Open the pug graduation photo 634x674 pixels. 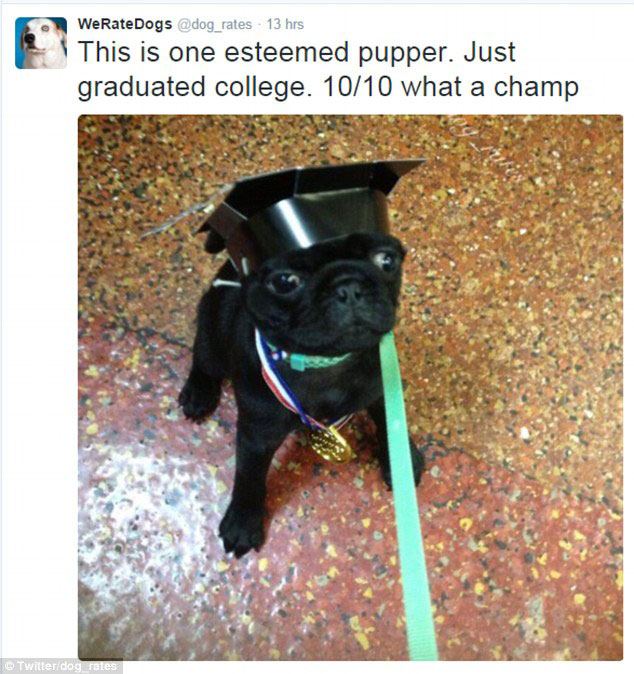tap(350, 387)
